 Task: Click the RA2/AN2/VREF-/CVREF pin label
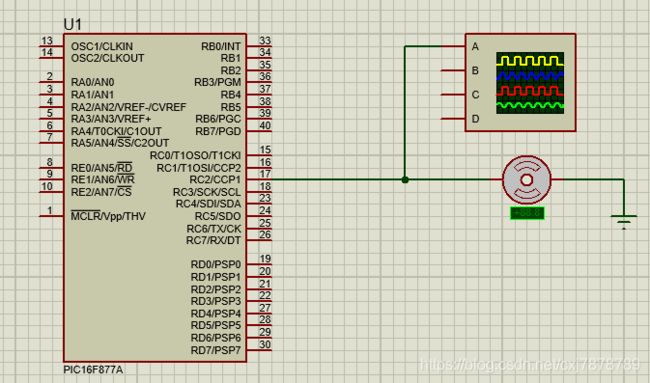129,107
